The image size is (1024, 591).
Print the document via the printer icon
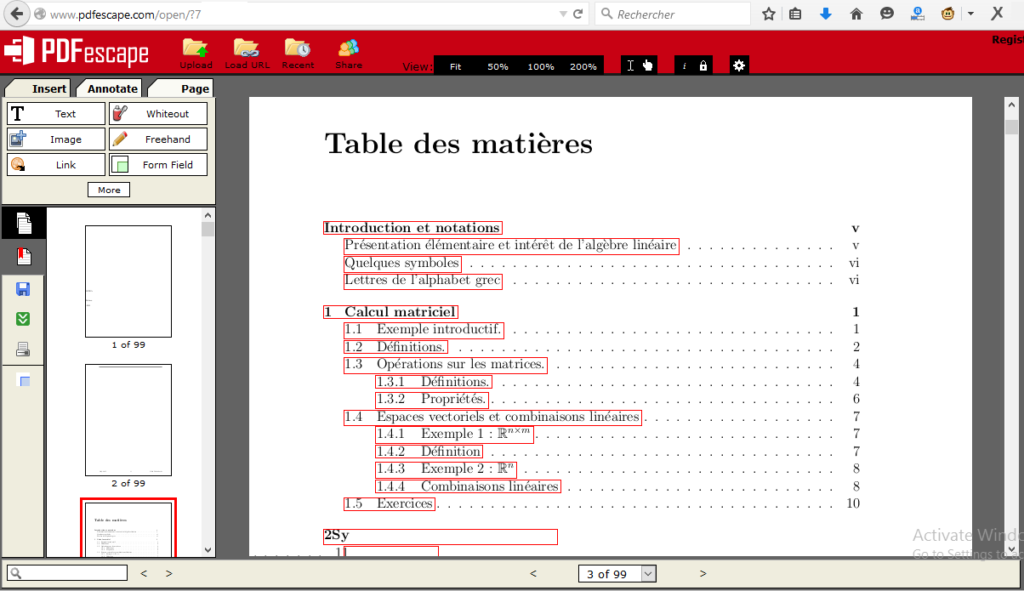[x=22, y=348]
